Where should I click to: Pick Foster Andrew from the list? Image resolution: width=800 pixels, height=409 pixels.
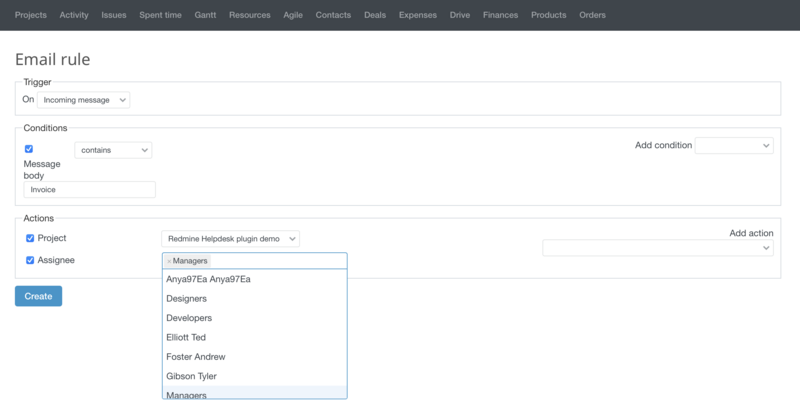195,357
